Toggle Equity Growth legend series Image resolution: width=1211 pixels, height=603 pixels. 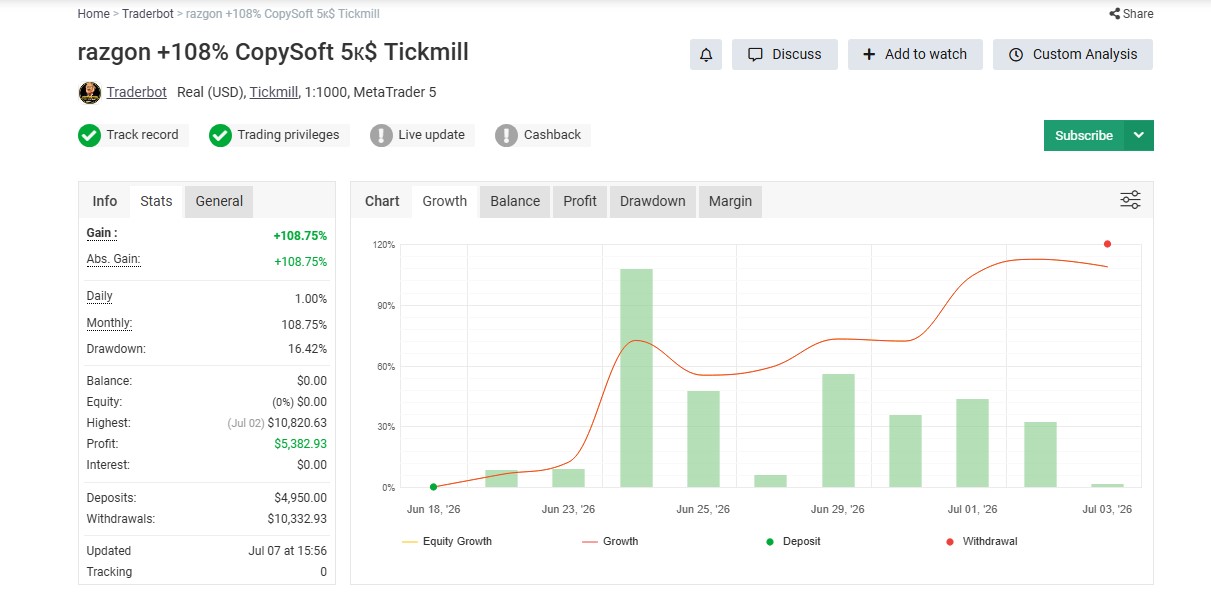447,542
